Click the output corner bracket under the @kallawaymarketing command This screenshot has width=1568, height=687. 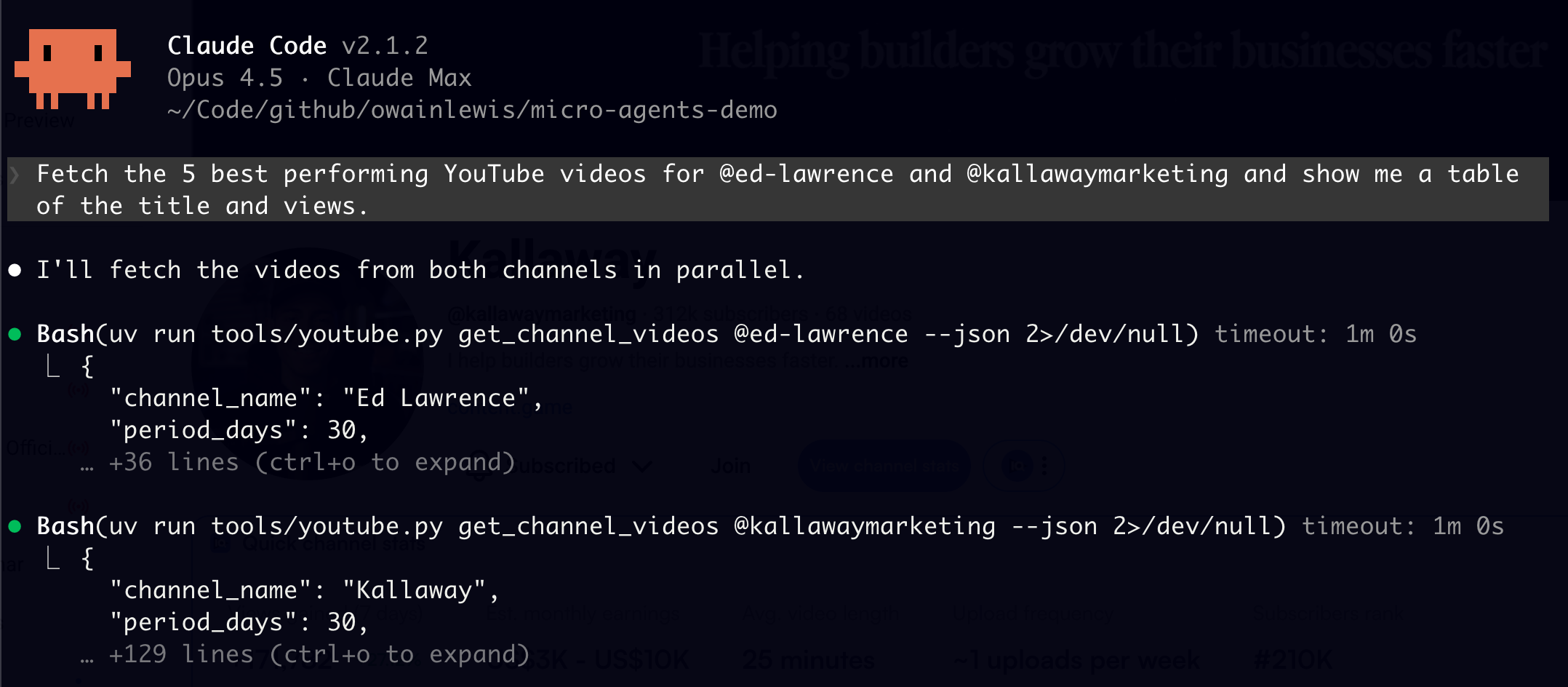click(x=52, y=558)
